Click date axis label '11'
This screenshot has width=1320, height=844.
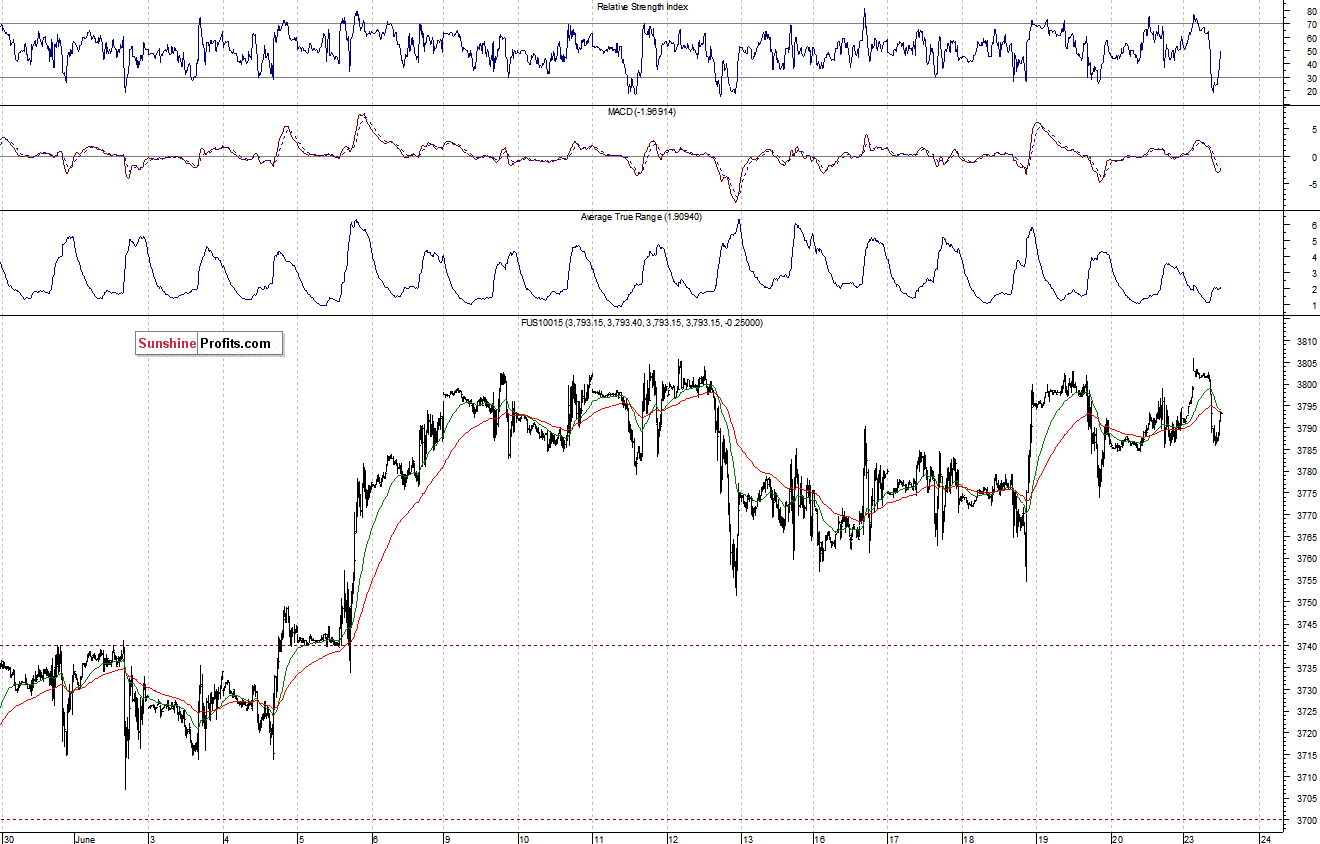coord(600,839)
